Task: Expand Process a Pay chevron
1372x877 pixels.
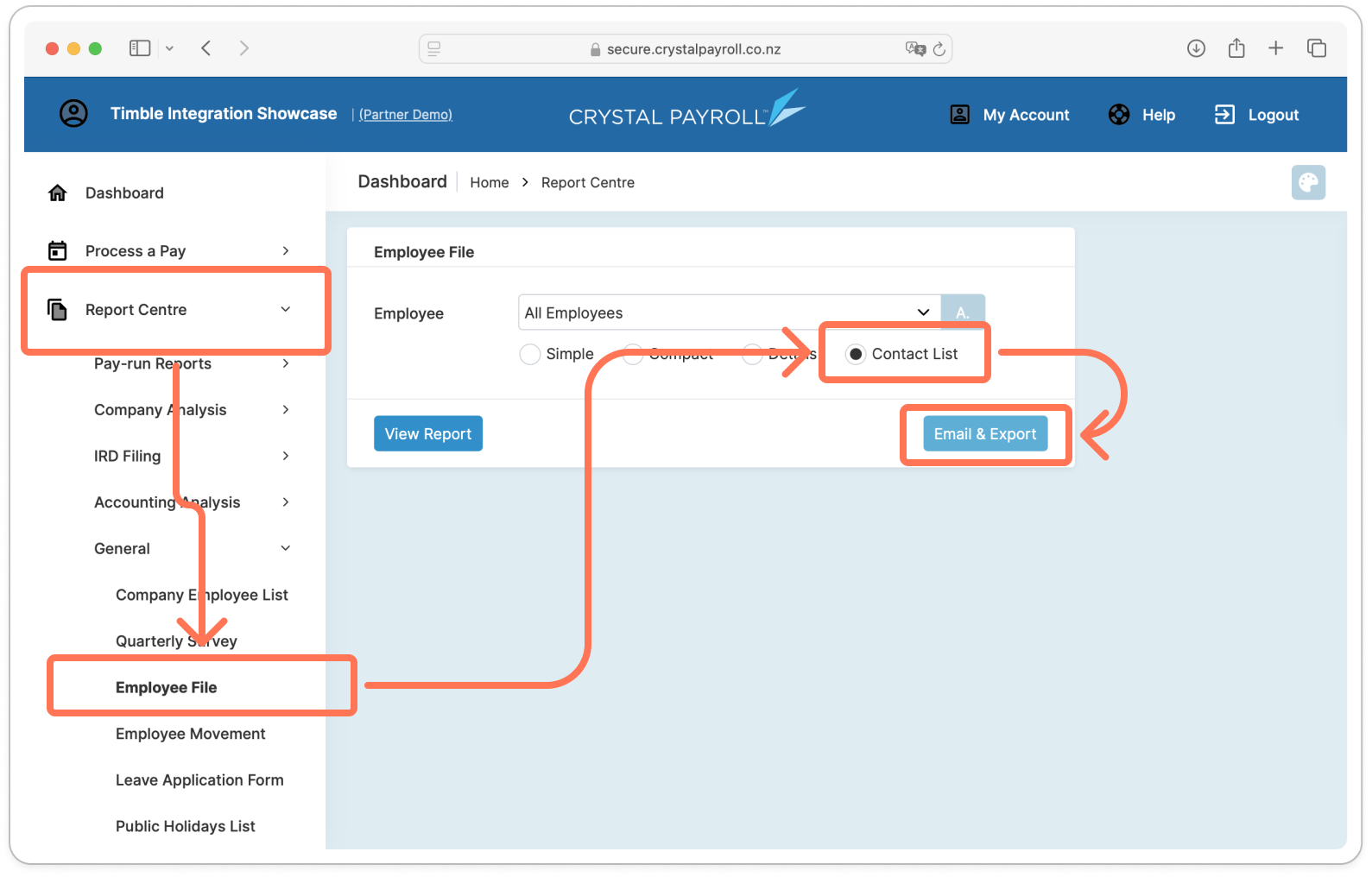Action: pyautogui.click(x=286, y=250)
